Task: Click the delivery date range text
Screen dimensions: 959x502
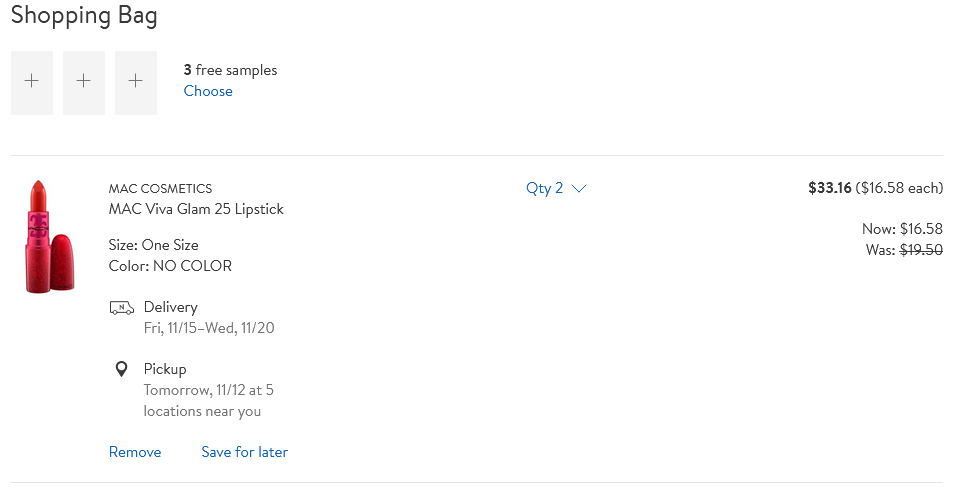Action: [x=209, y=328]
